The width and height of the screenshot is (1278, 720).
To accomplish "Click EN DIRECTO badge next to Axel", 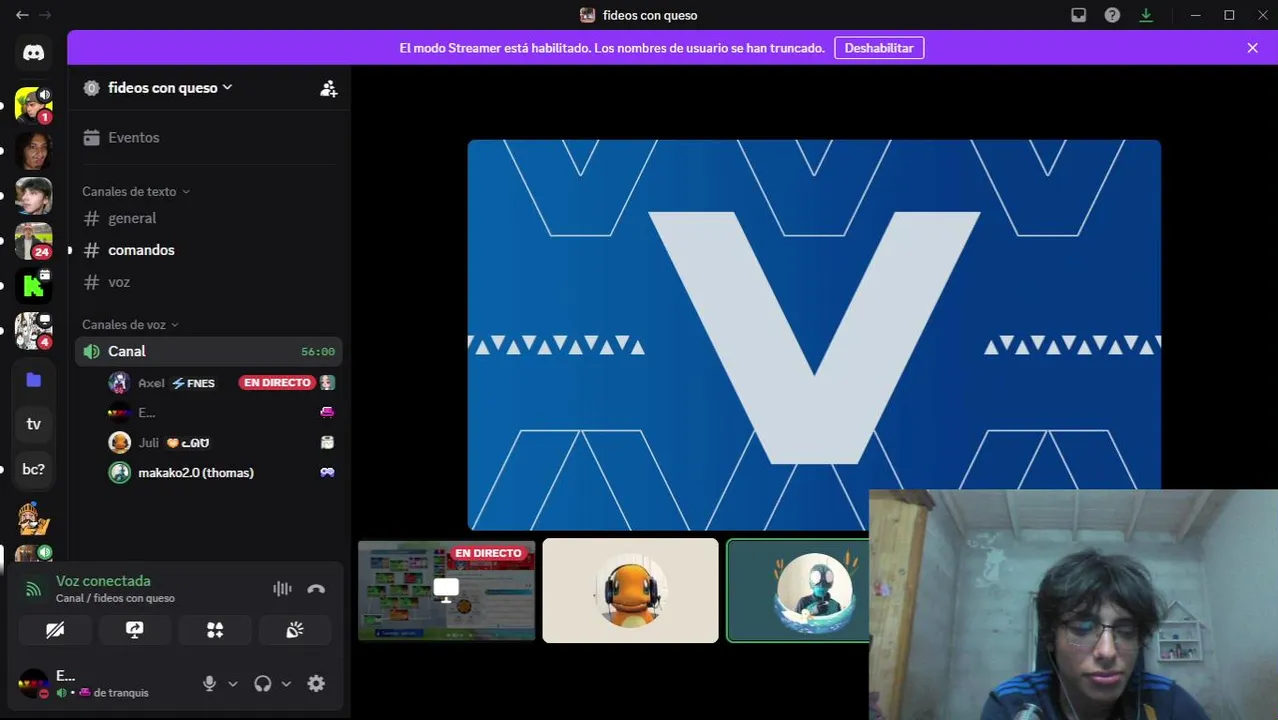I will point(277,382).
